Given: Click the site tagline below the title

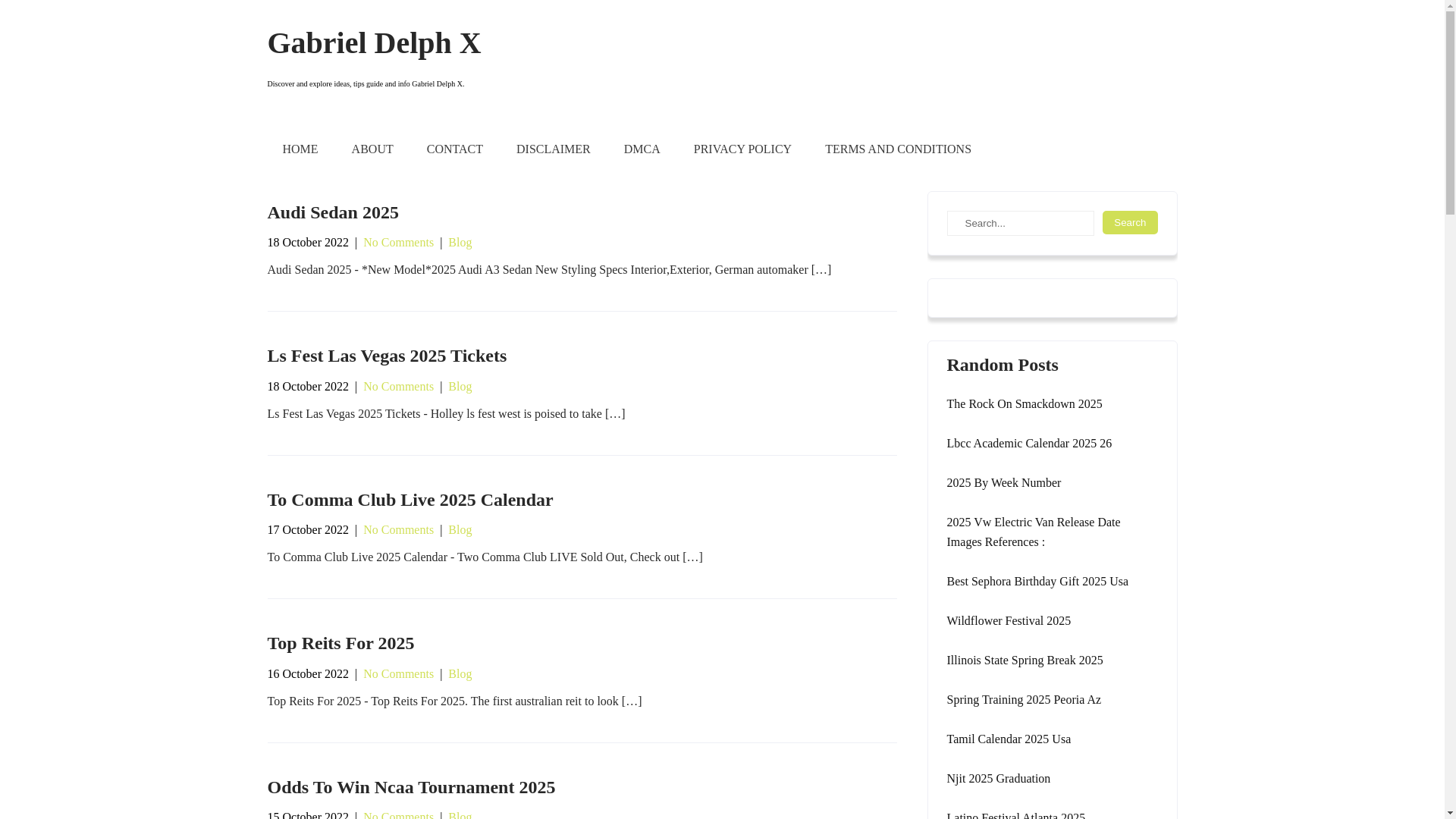Looking at the screenshot, I should coord(366,84).
